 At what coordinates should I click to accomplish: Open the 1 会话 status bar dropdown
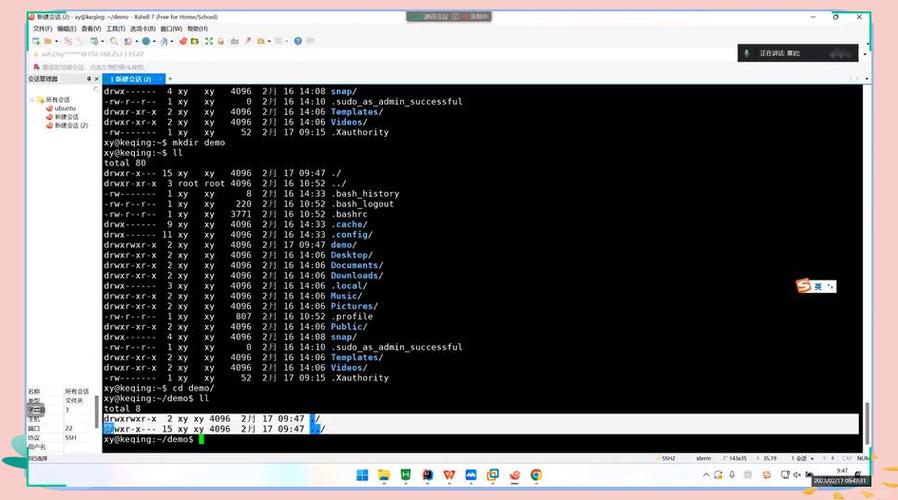tap(801, 459)
